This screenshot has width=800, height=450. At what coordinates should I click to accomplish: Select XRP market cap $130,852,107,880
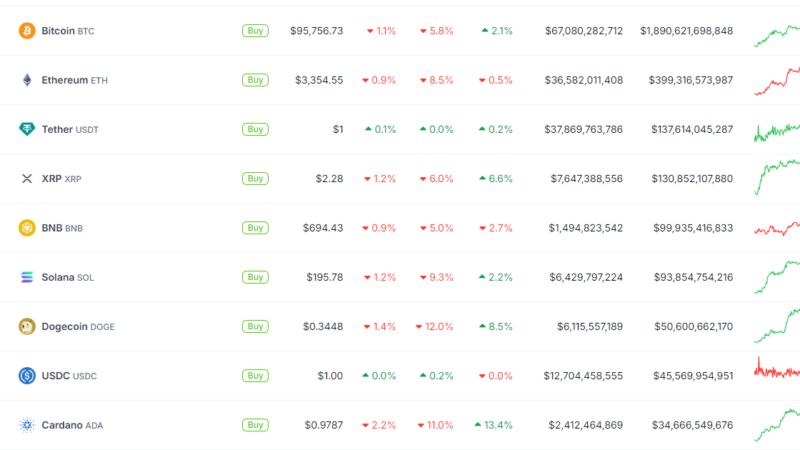click(692, 179)
